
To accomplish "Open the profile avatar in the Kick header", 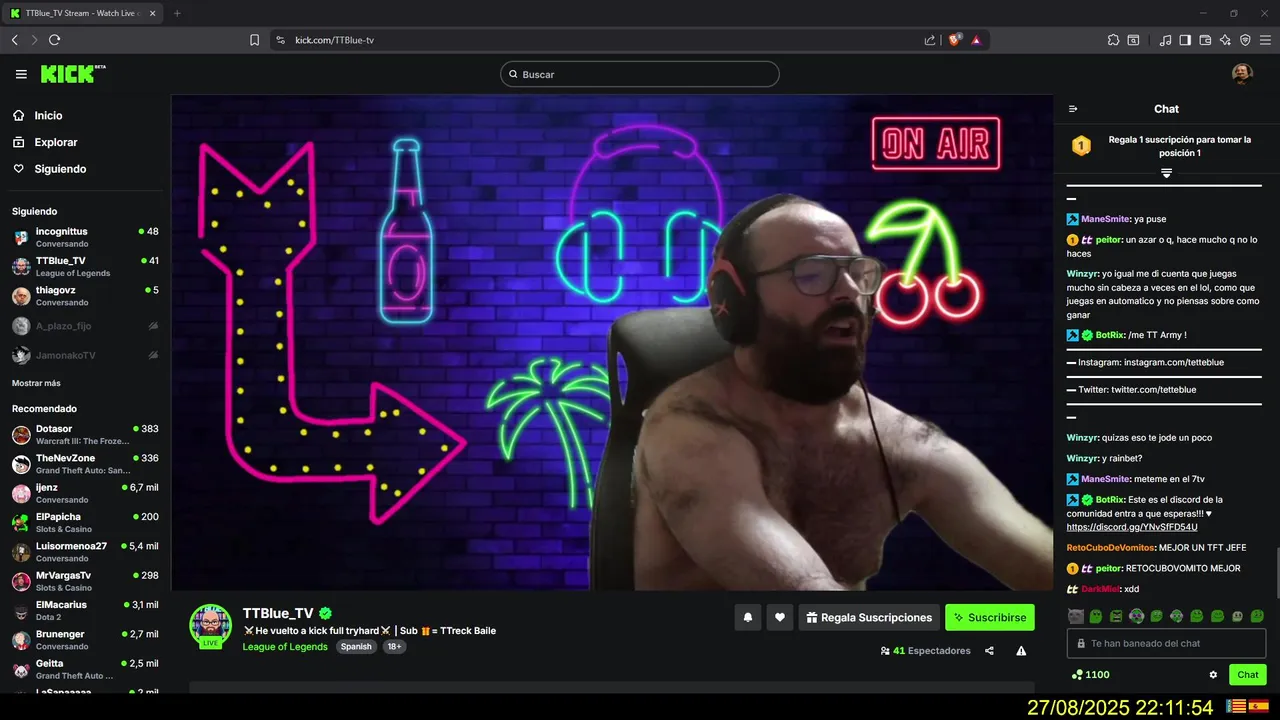I will coord(1242,74).
